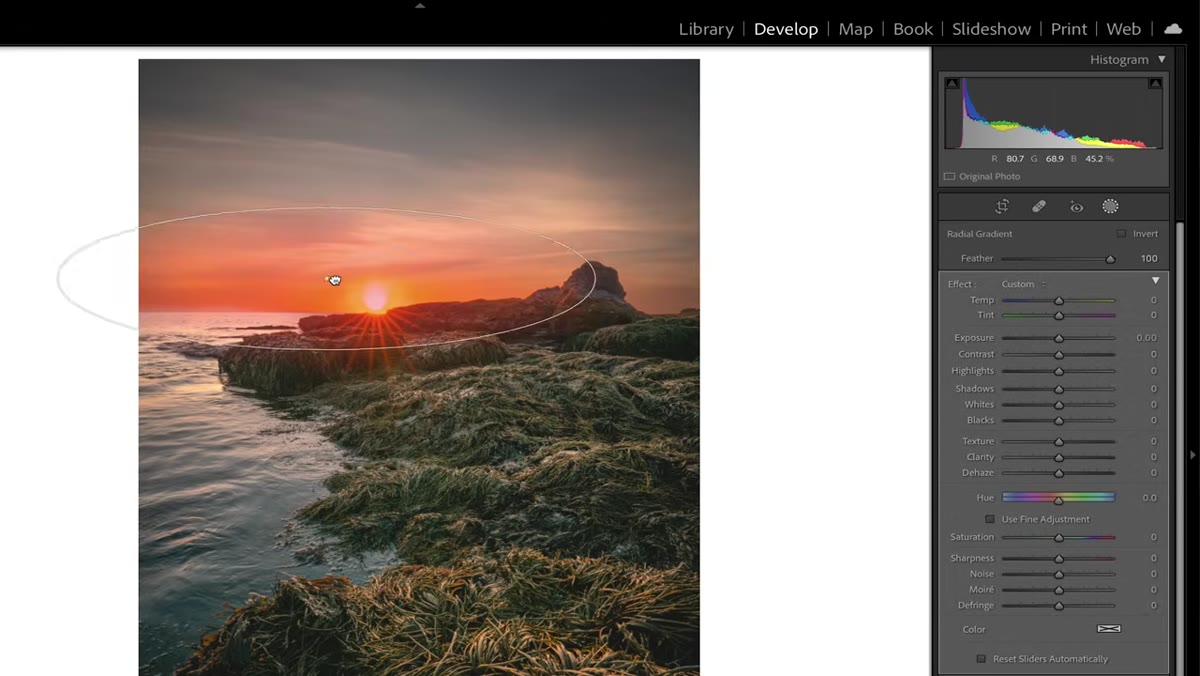1200x676 pixels.
Task: Click the Clarity label
Action: [980, 457]
